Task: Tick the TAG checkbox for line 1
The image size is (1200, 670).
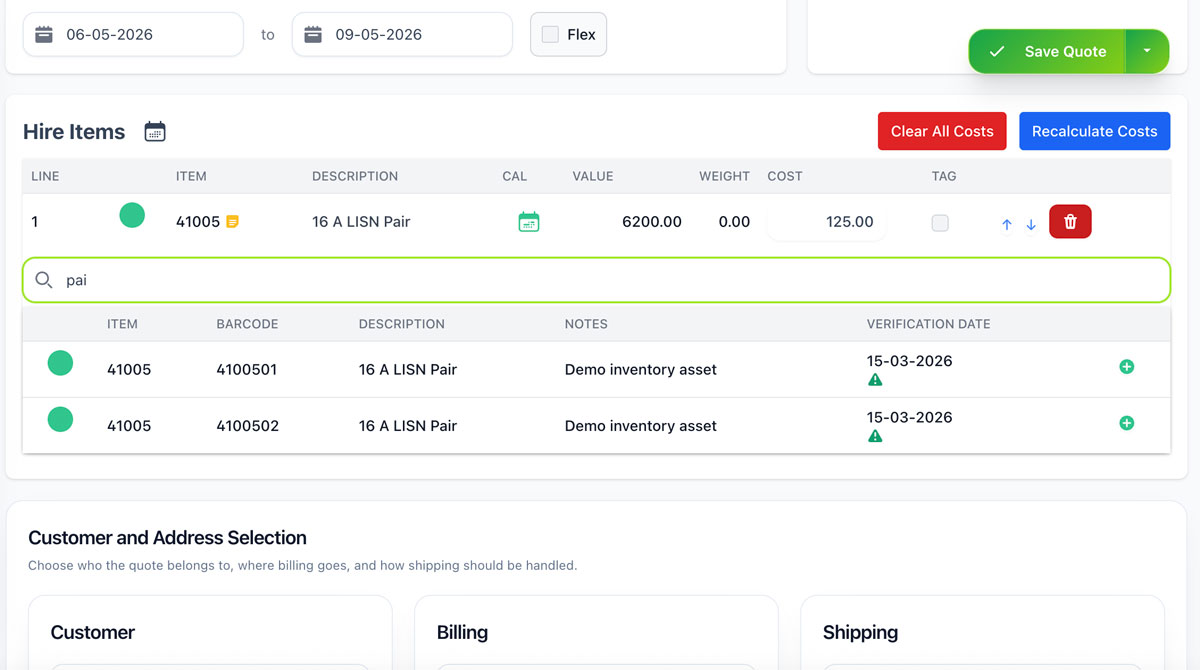Action: (x=940, y=223)
